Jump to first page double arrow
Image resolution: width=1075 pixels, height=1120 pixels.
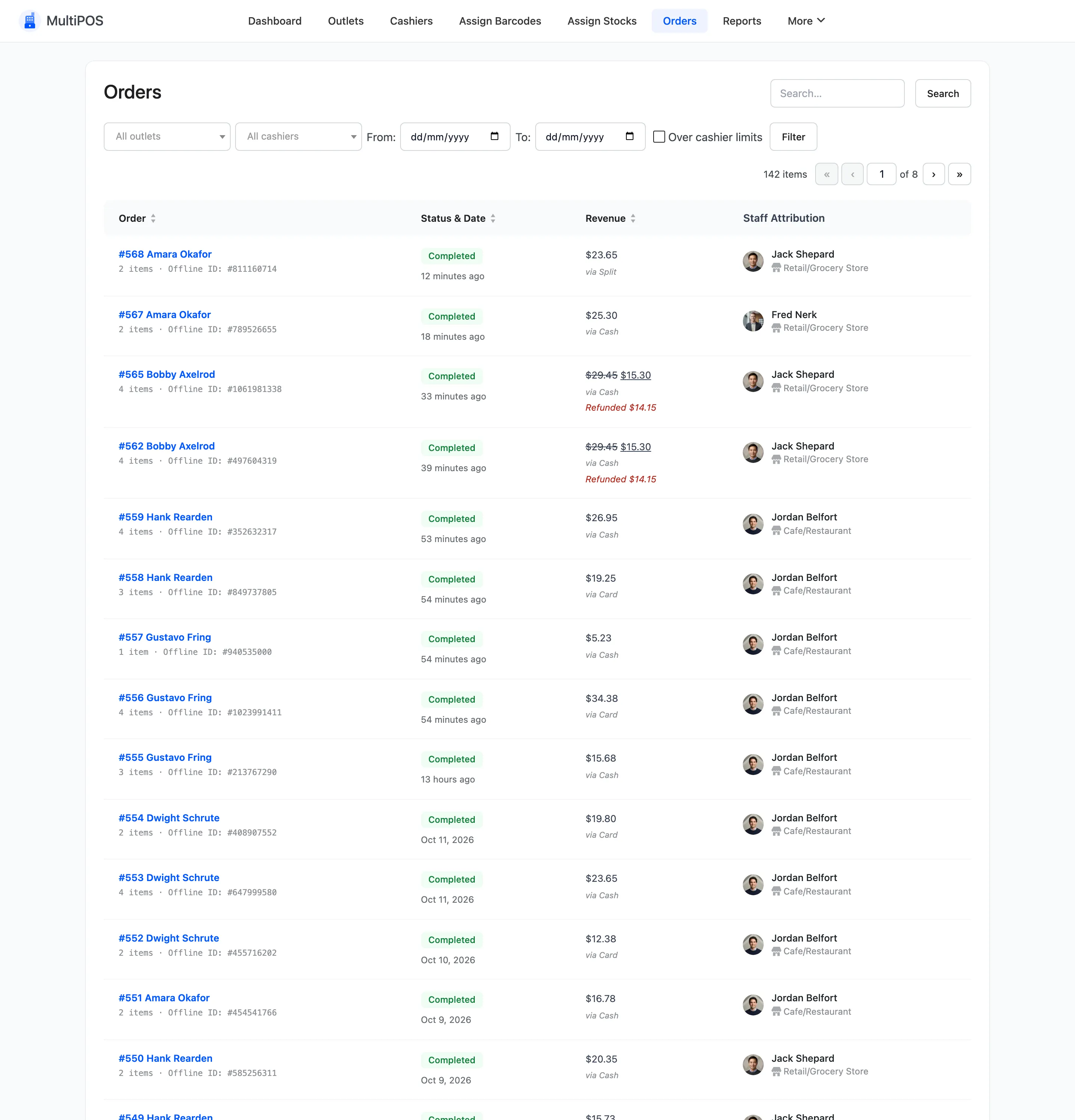[x=826, y=174]
